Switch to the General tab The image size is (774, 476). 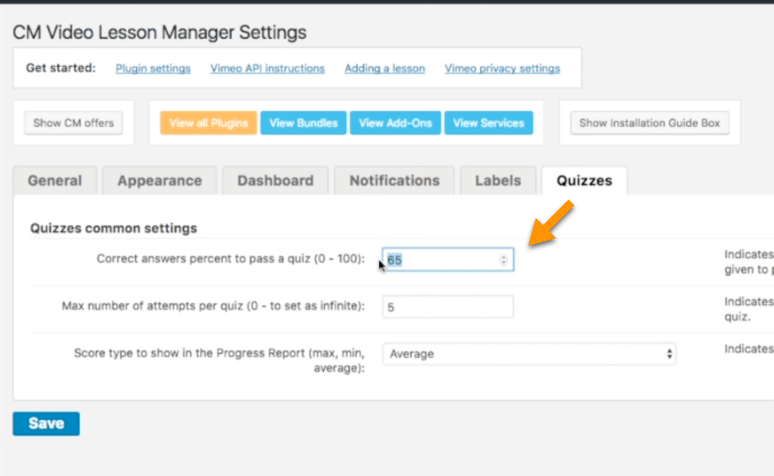[55, 181]
